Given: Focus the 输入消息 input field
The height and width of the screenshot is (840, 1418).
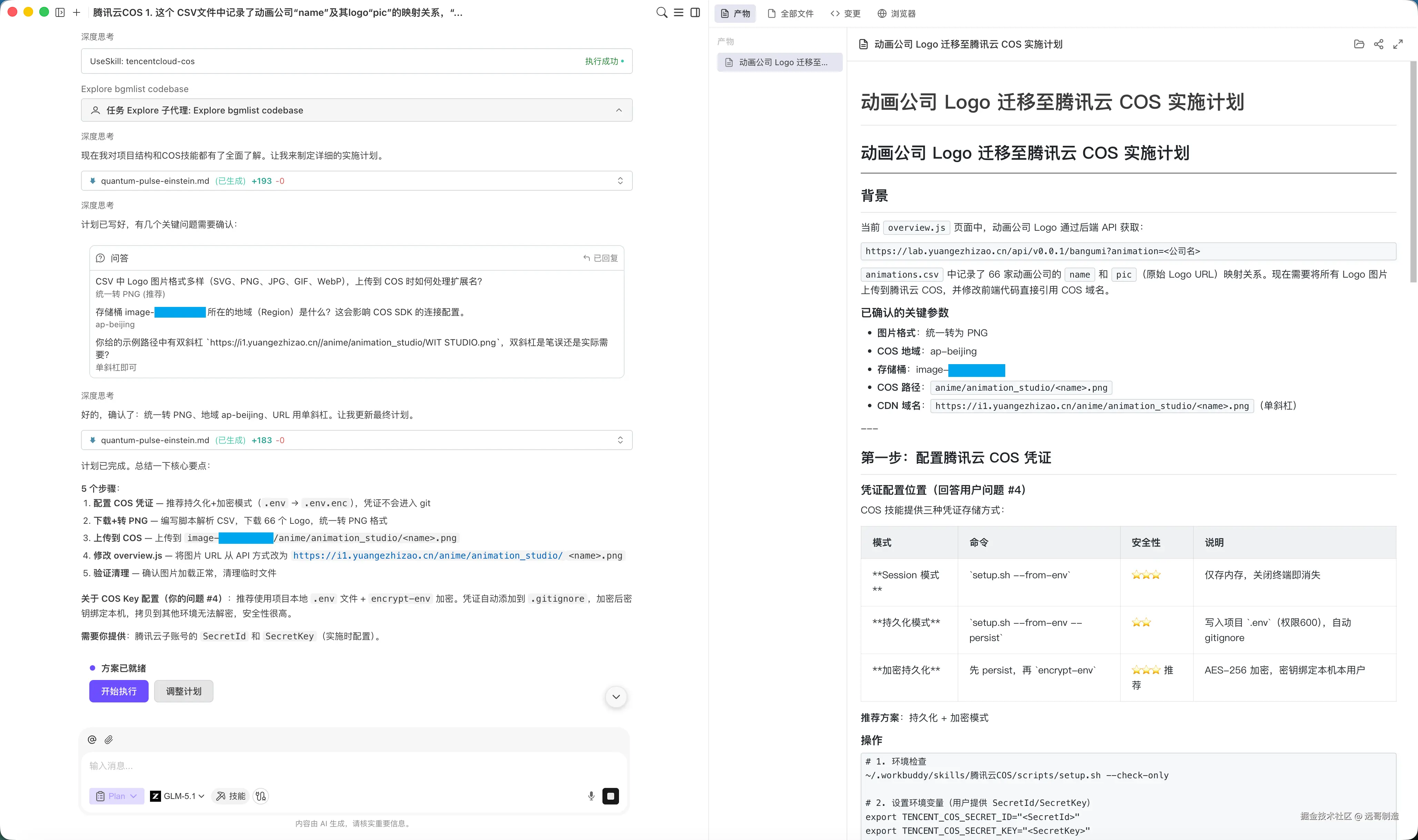Looking at the screenshot, I should pos(354,766).
